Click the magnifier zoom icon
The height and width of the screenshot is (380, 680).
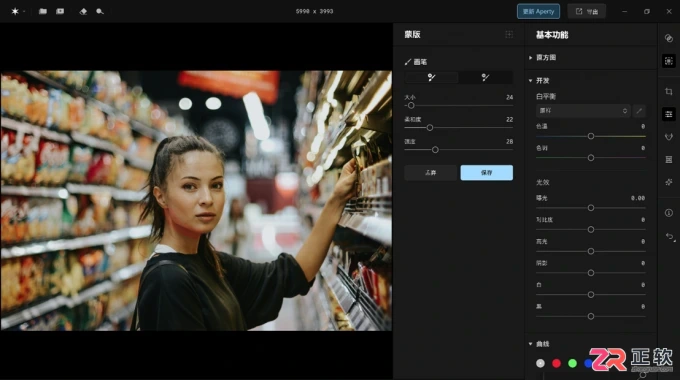[x=100, y=11]
